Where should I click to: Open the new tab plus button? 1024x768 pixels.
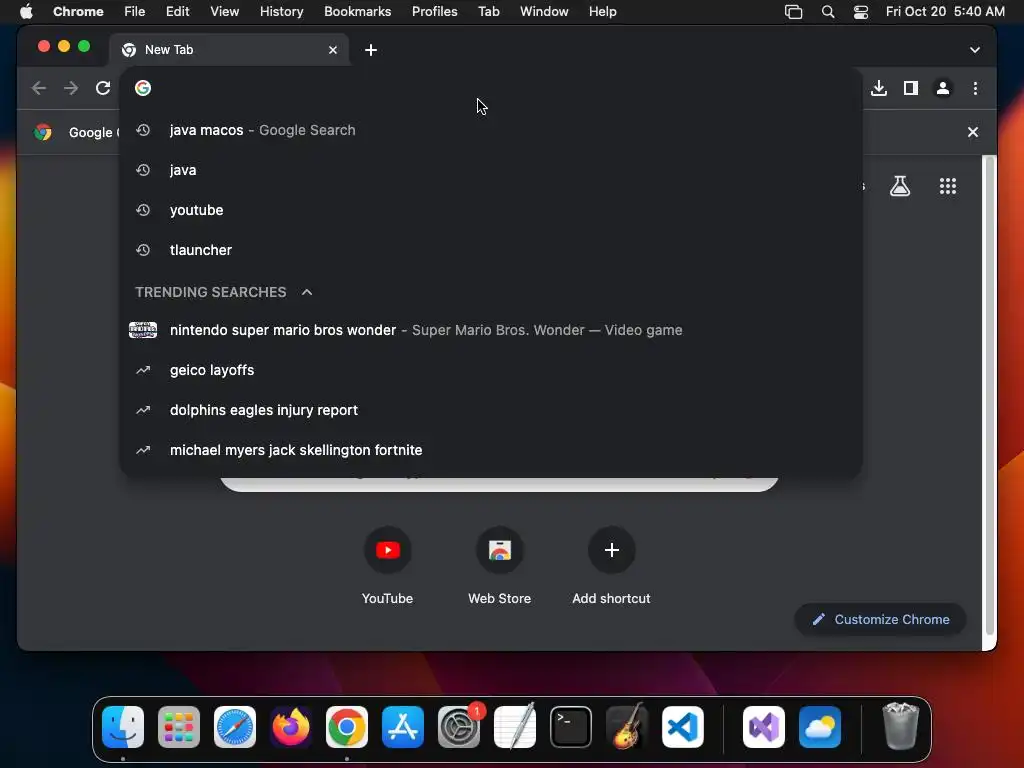coord(371,50)
